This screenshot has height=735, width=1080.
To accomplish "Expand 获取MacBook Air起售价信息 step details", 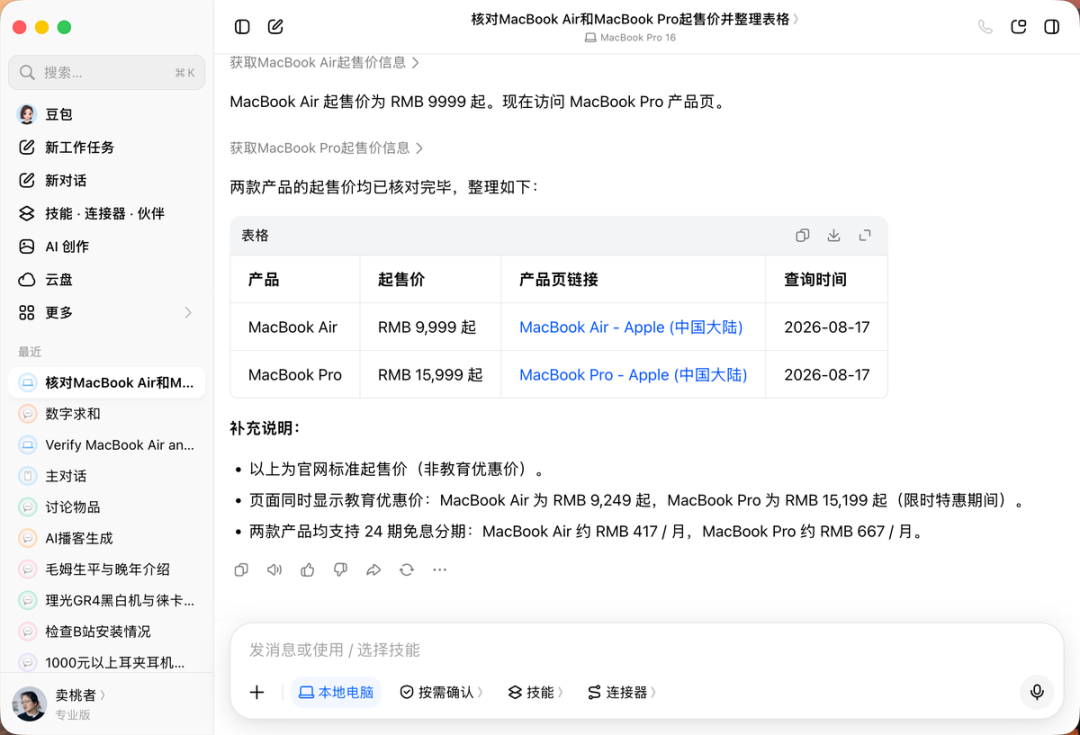I will pos(324,63).
